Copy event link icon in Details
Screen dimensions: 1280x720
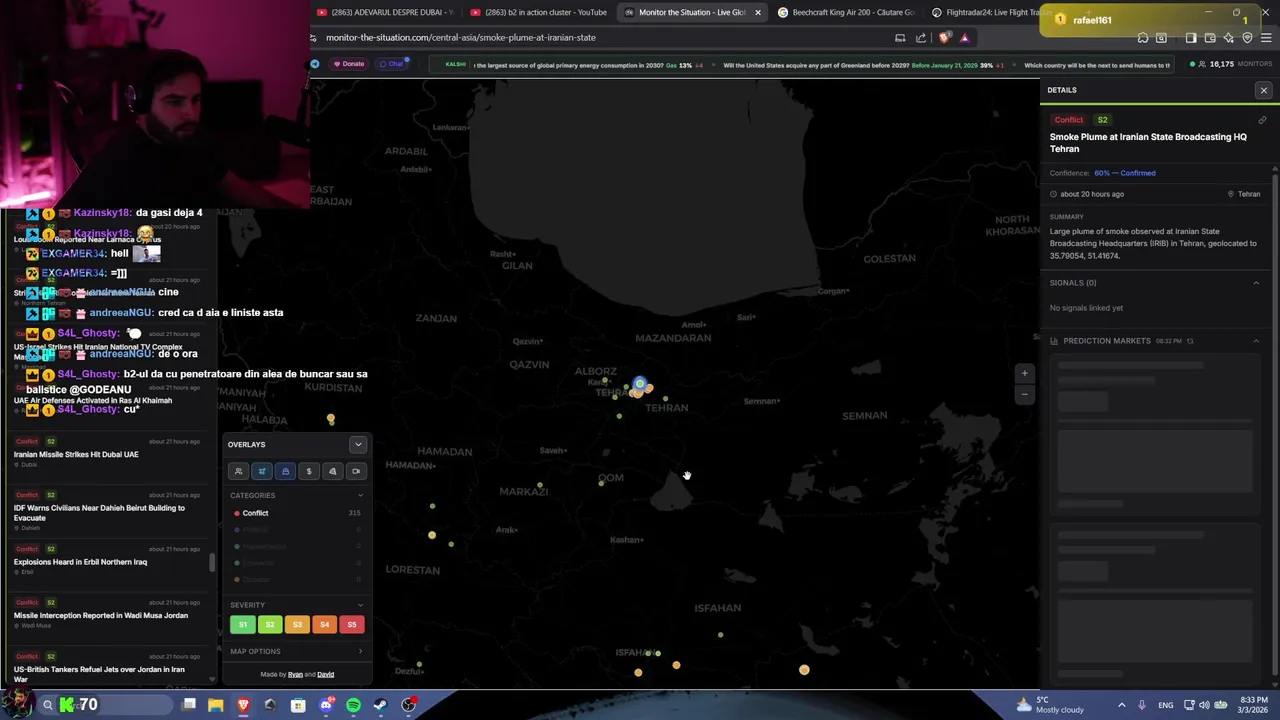click(1262, 120)
